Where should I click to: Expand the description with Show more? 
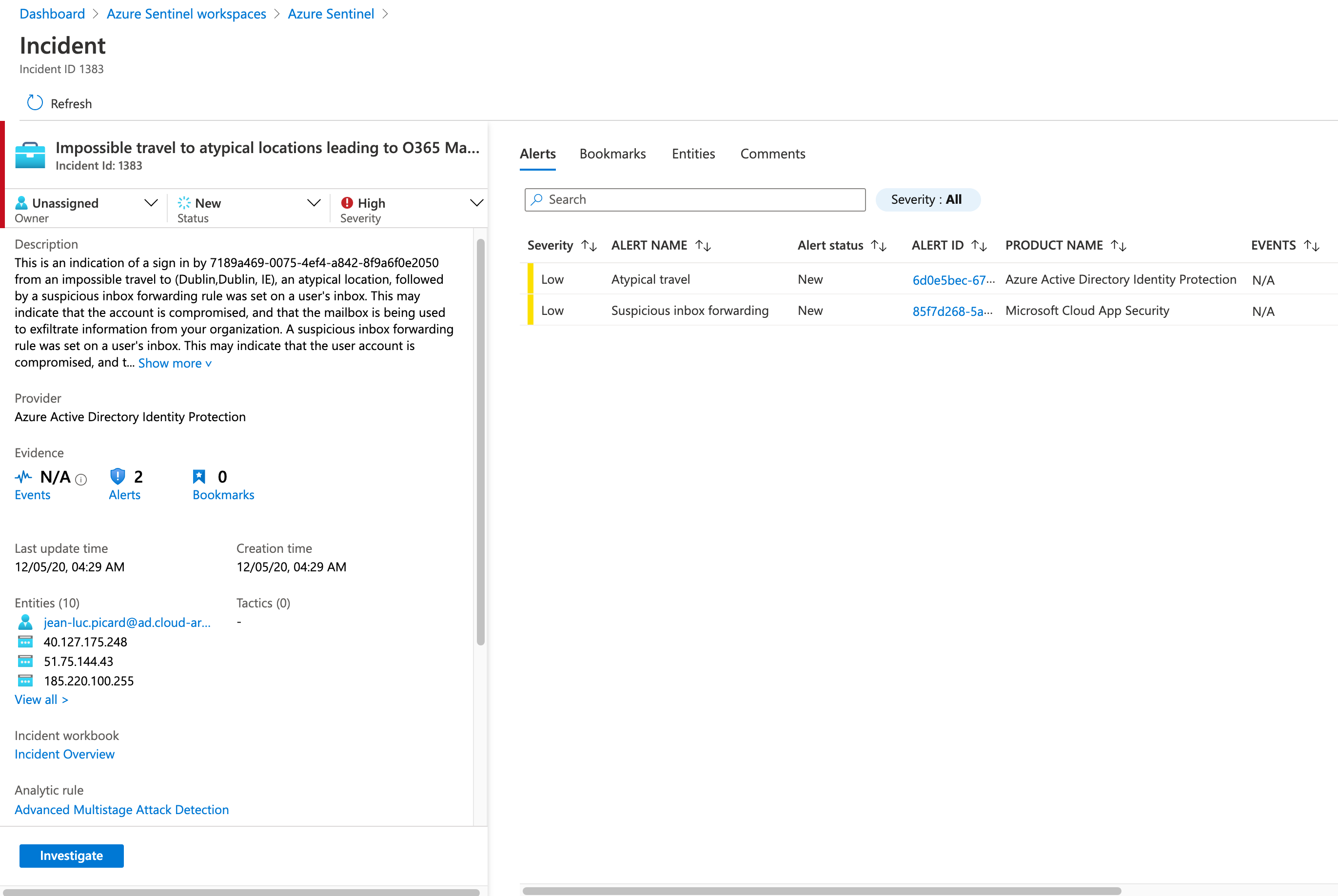click(175, 363)
